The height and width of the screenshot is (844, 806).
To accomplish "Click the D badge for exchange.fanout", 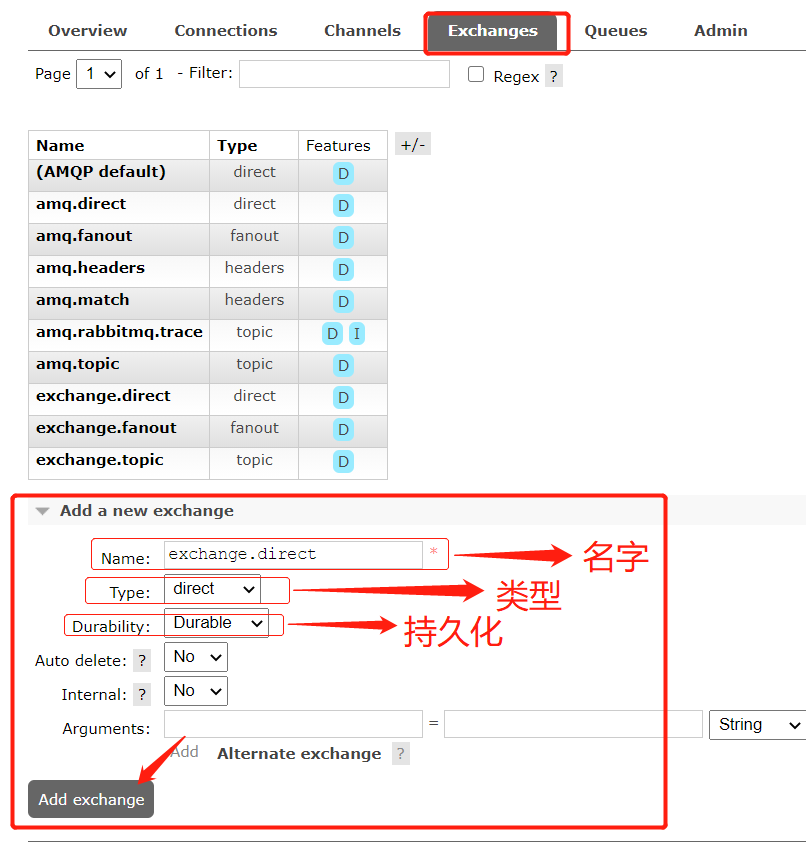I will [x=343, y=430].
